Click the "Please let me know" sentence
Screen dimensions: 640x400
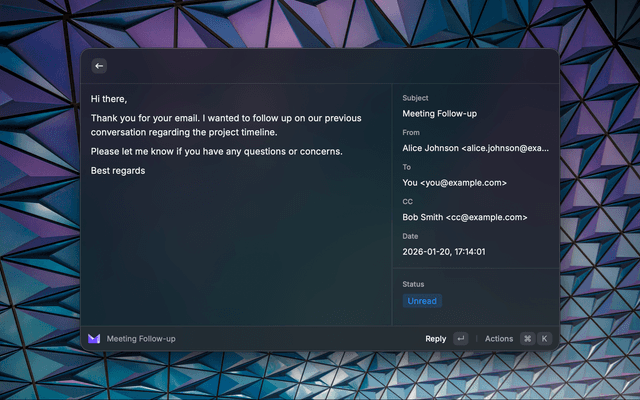coord(216,152)
